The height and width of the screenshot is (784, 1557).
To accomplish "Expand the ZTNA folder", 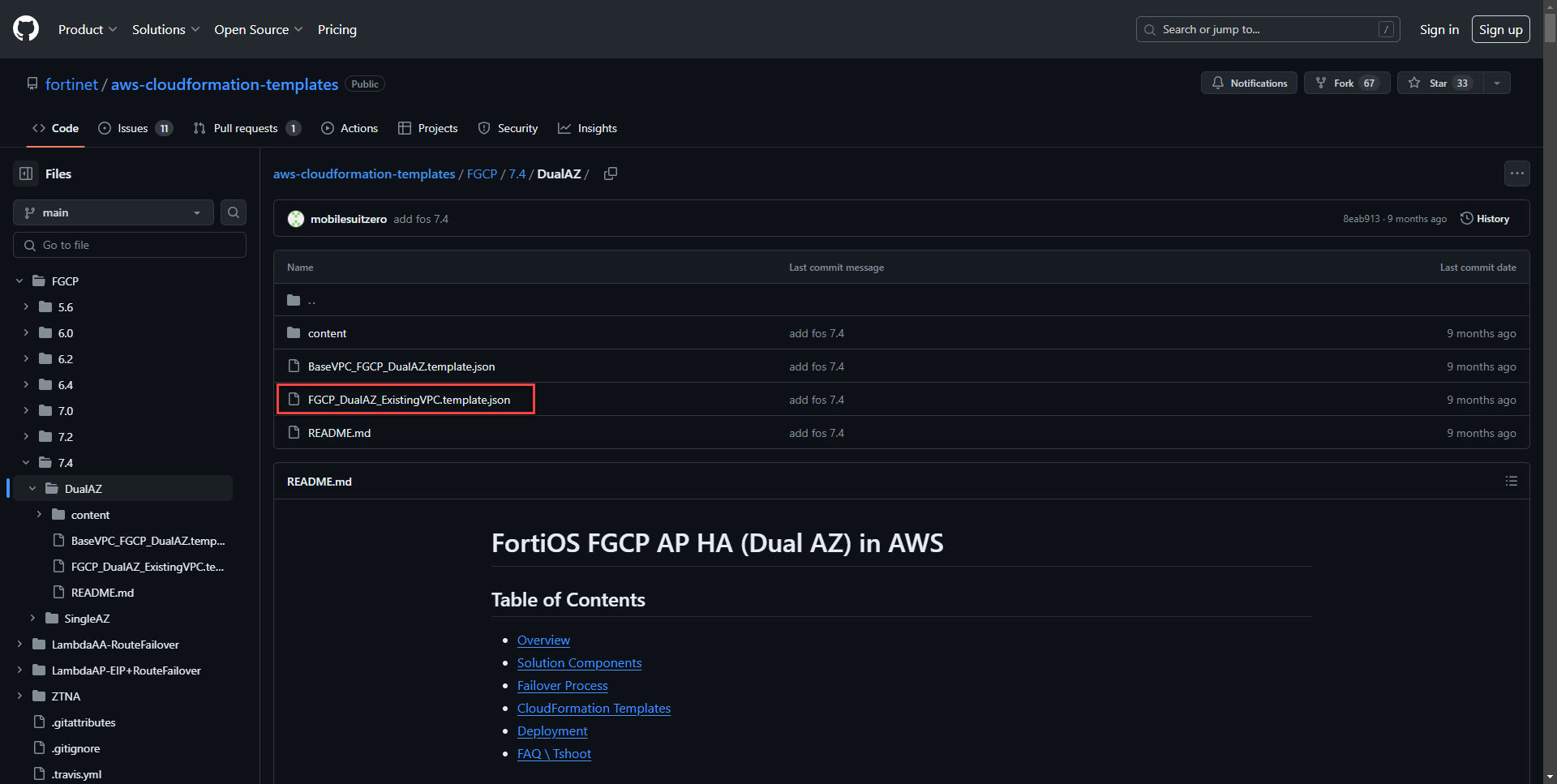I will click(19, 696).
